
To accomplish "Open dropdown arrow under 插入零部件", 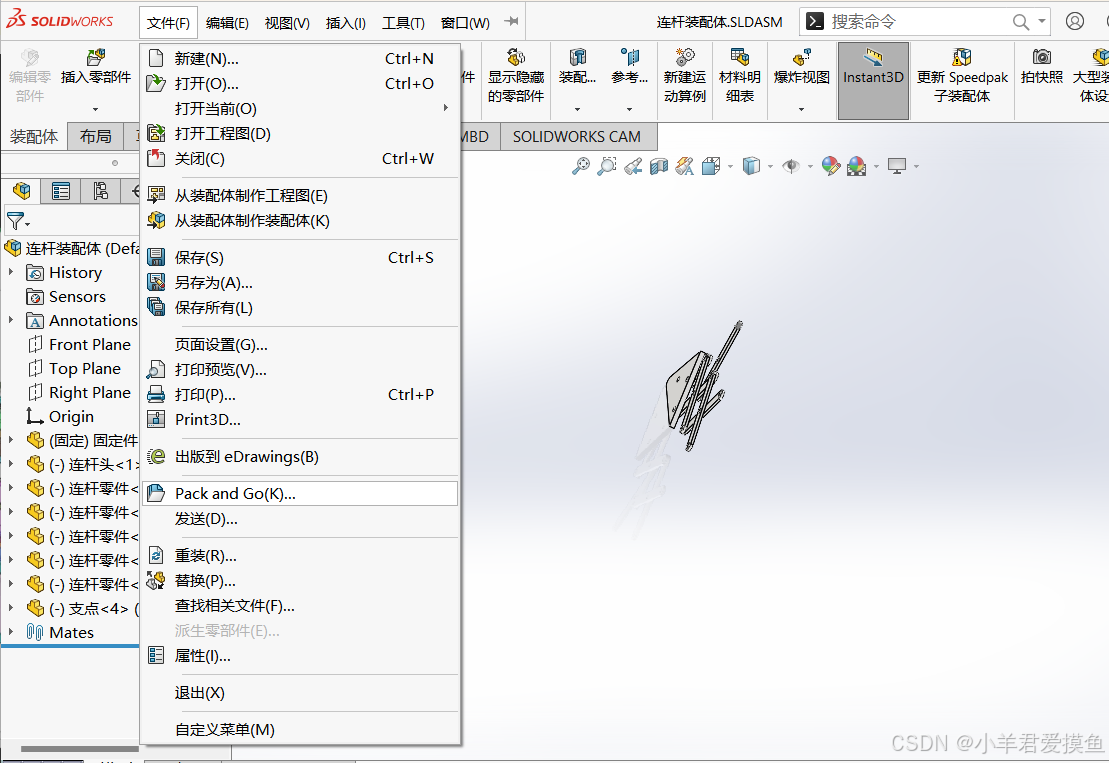I will tap(95, 110).
